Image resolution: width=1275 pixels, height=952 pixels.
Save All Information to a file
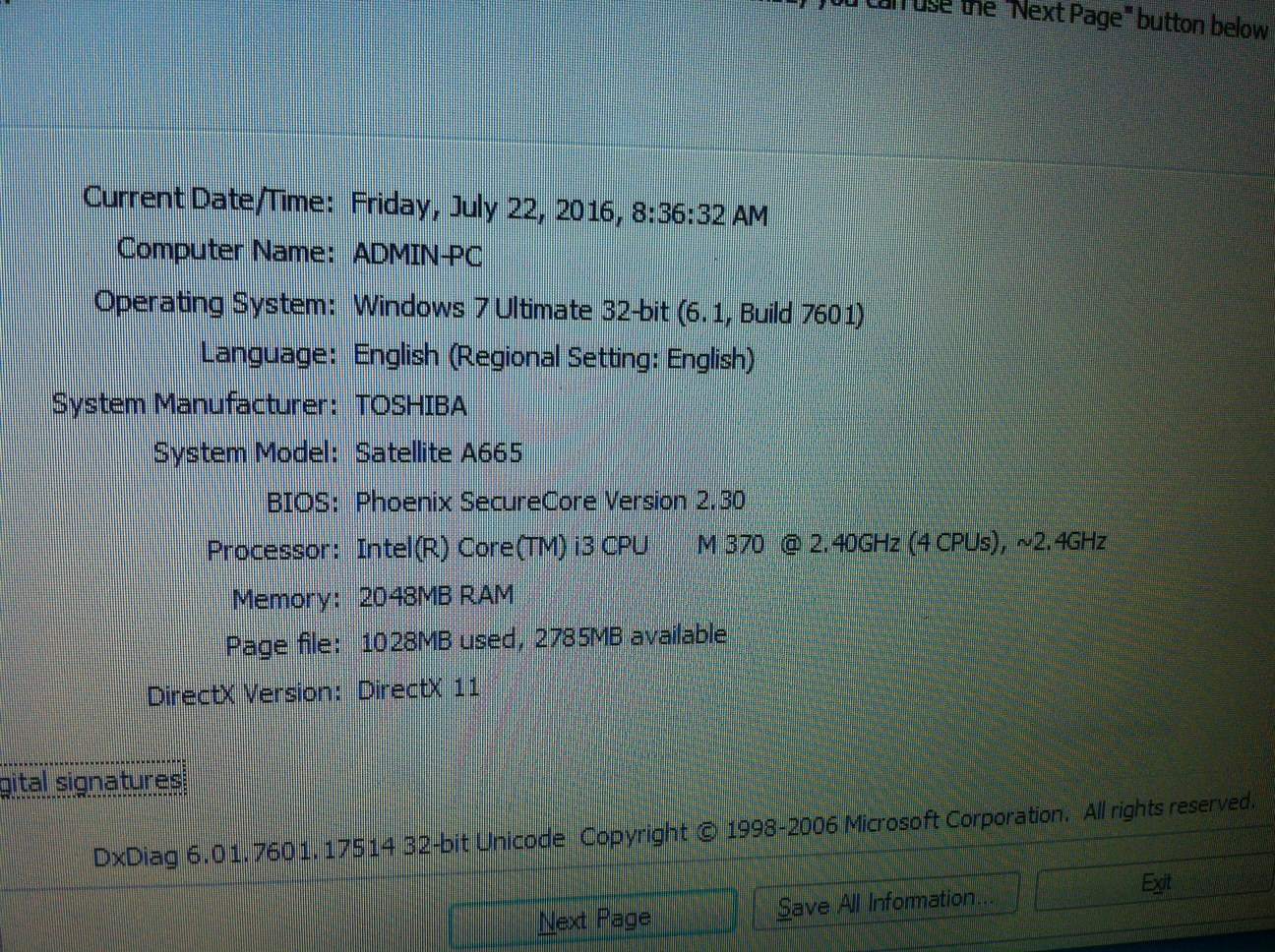click(x=885, y=902)
